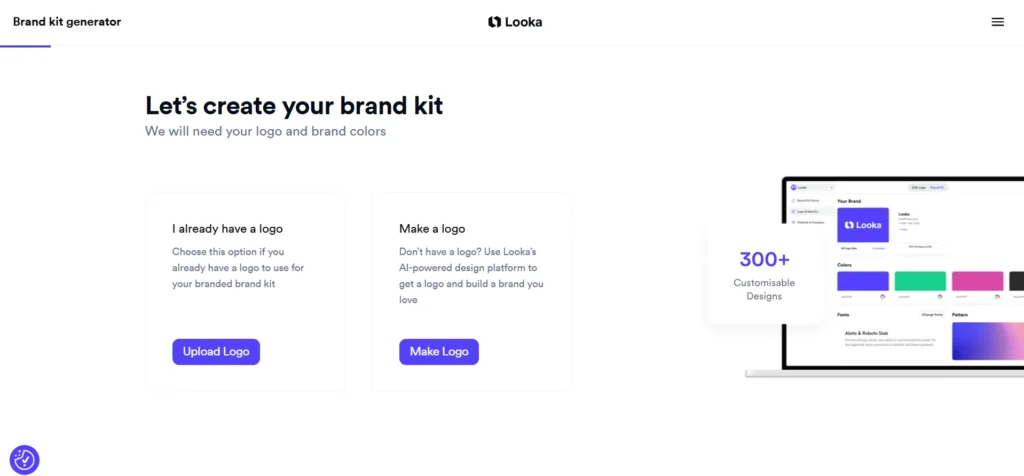
Task: Open Brand Kit Home in preview sidebar
Action: (x=808, y=201)
